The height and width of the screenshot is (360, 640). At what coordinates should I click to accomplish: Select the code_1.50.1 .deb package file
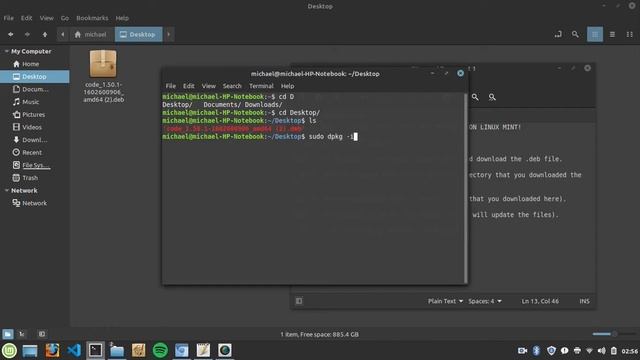pos(103,76)
